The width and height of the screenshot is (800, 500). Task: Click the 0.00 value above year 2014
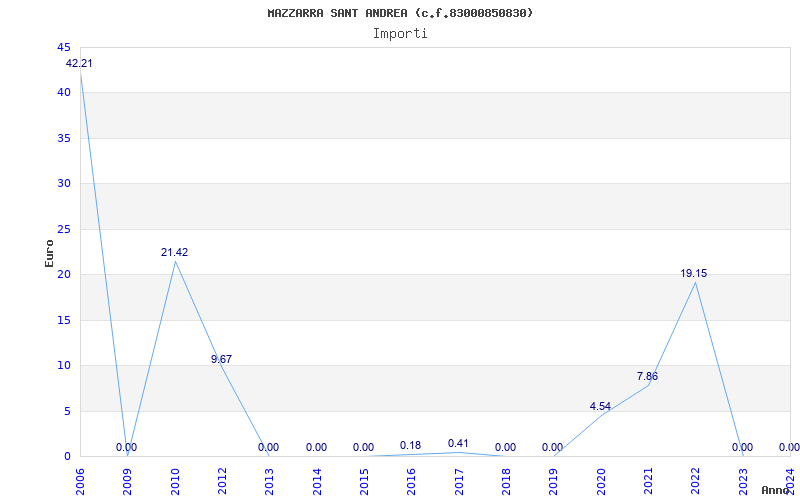tap(316, 447)
